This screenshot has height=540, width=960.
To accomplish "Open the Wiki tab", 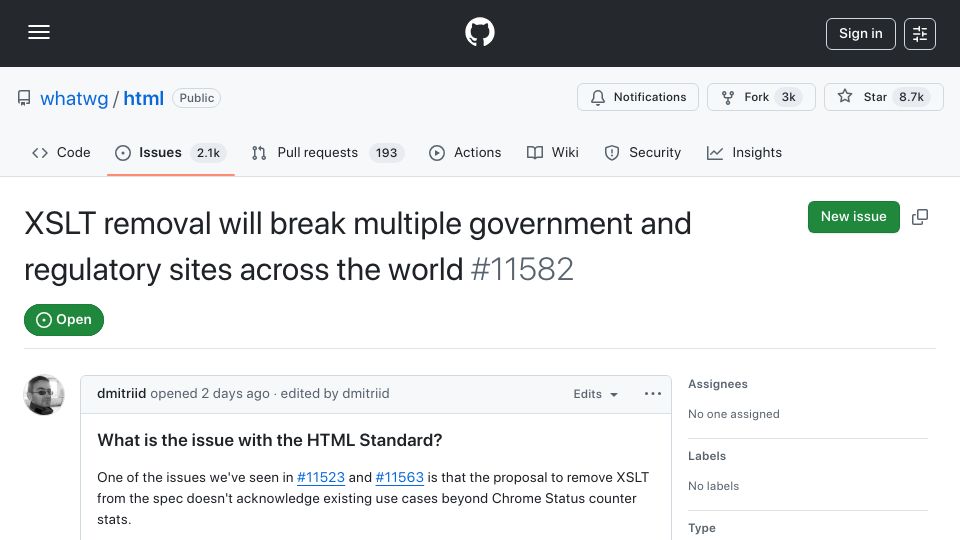I will tap(553, 152).
